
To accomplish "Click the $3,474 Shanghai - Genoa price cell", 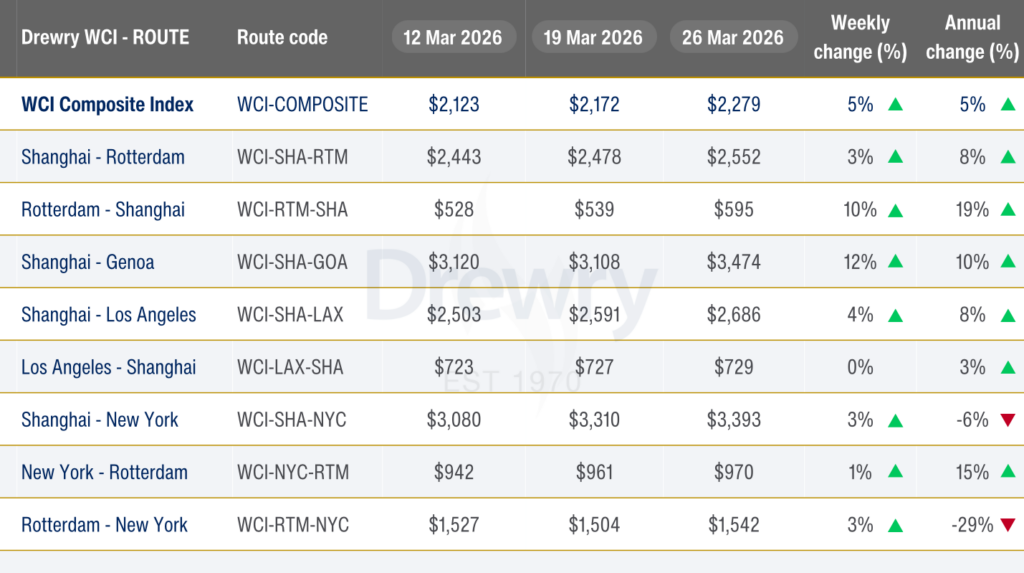I will click(733, 262).
